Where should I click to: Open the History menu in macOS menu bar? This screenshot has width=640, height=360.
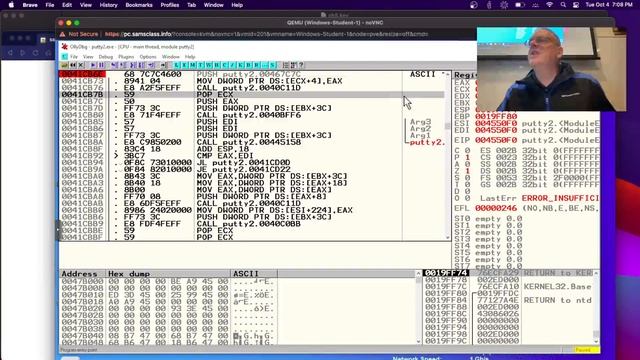108,5
